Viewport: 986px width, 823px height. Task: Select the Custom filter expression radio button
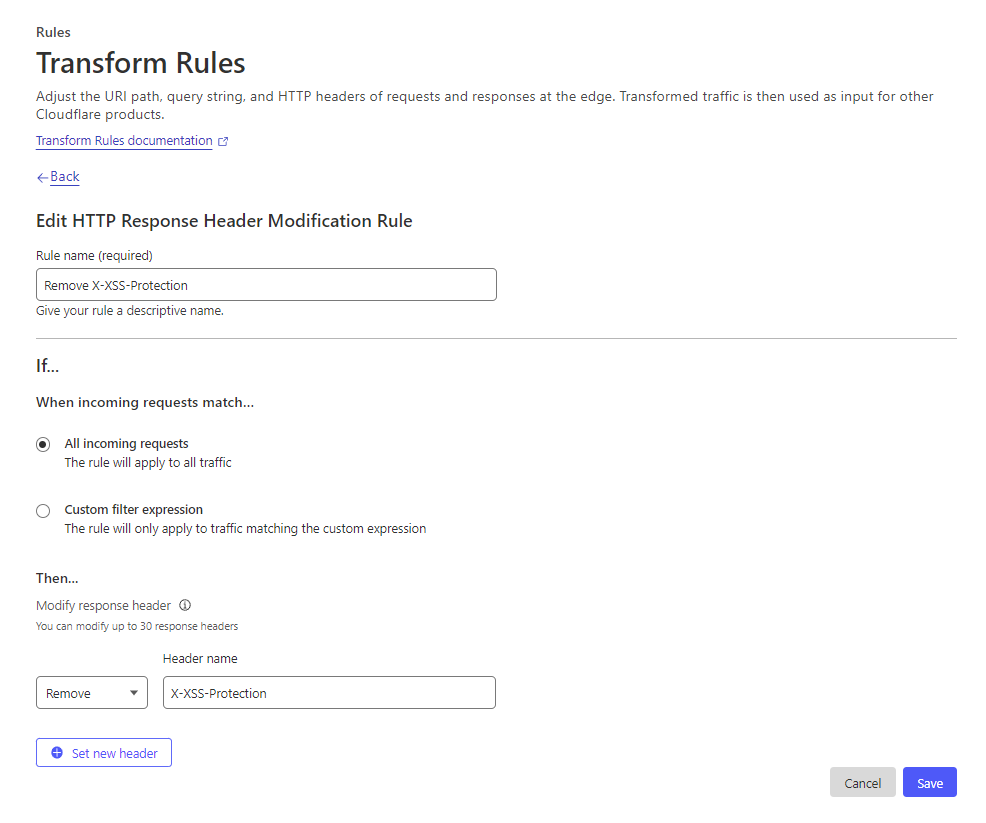tap(43, 511)
